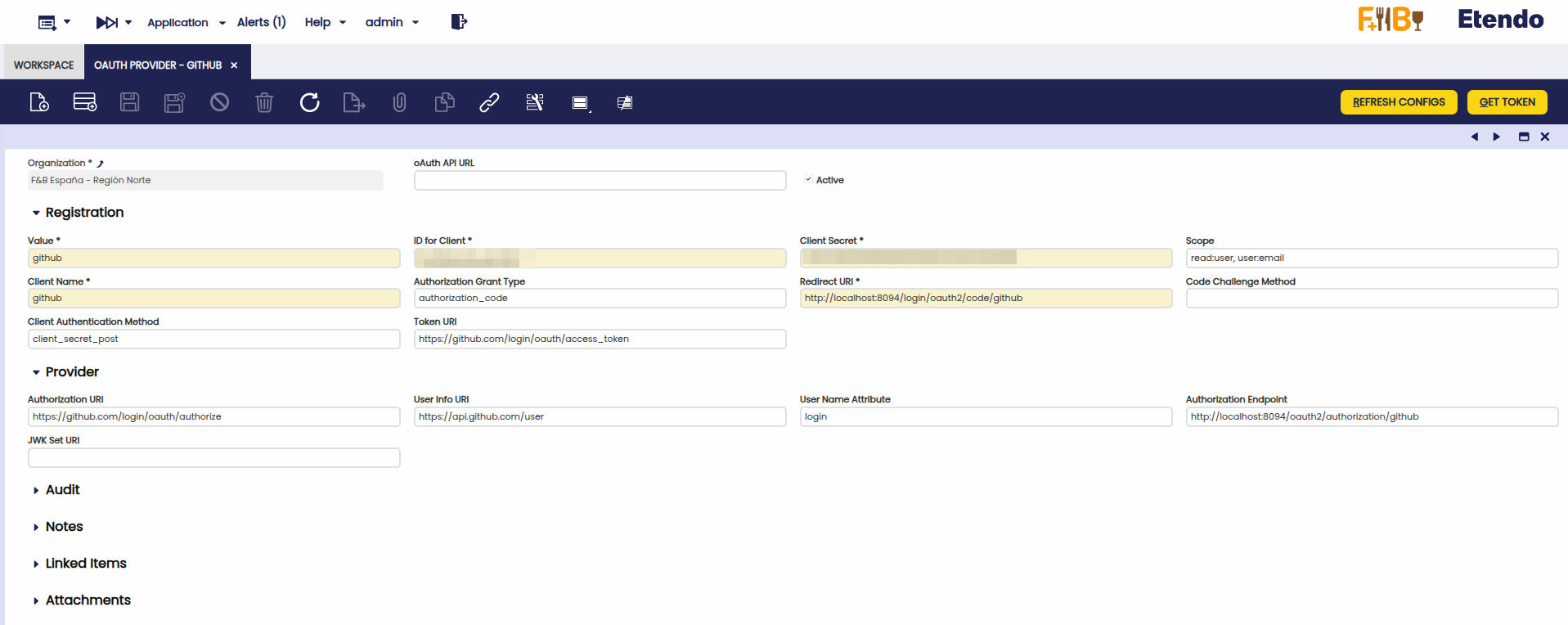Click the Save and Close icon

pos(174,102)
